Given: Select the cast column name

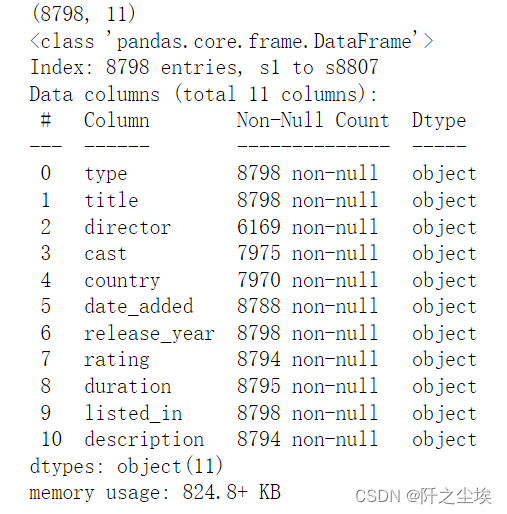Looking at the screenshot, I should [x=105, y=254].
